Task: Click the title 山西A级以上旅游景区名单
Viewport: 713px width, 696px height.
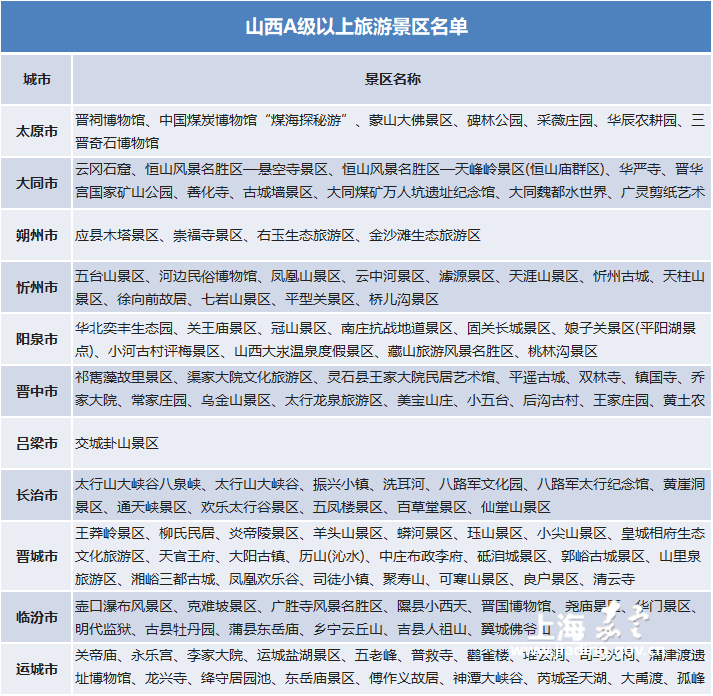Action: tap(356, 26)
